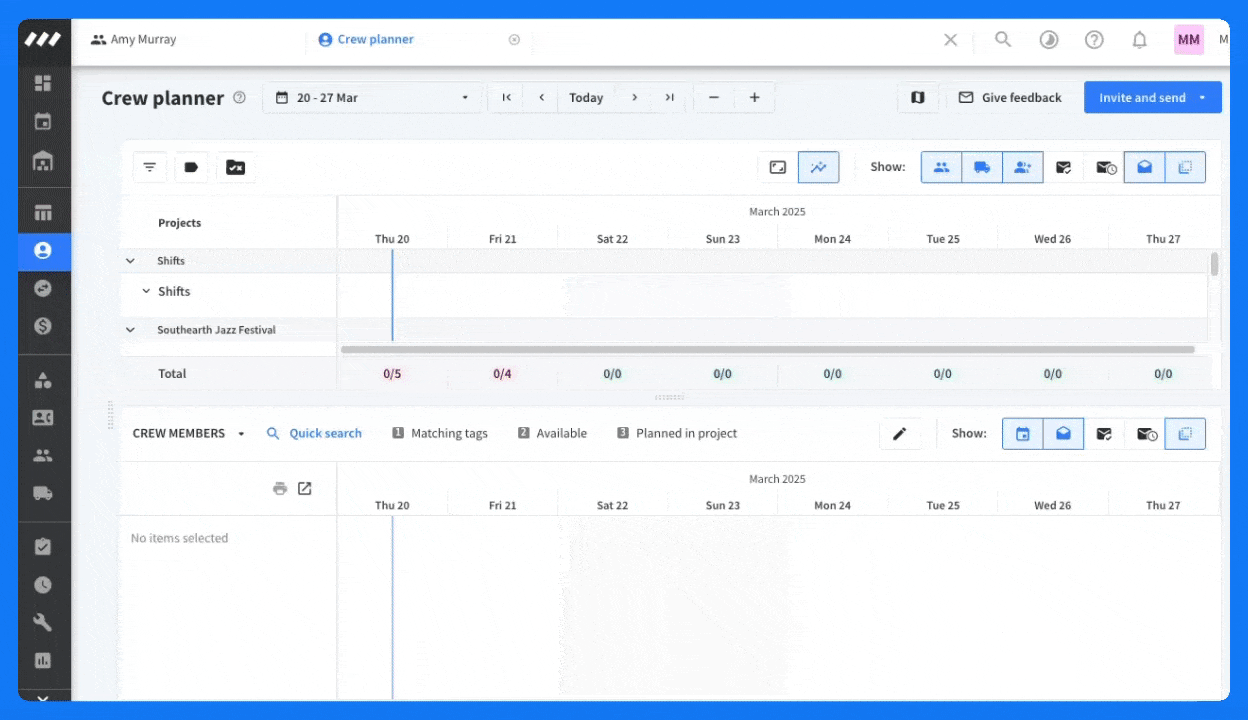Select the Available filter tab

coord(552,434)
